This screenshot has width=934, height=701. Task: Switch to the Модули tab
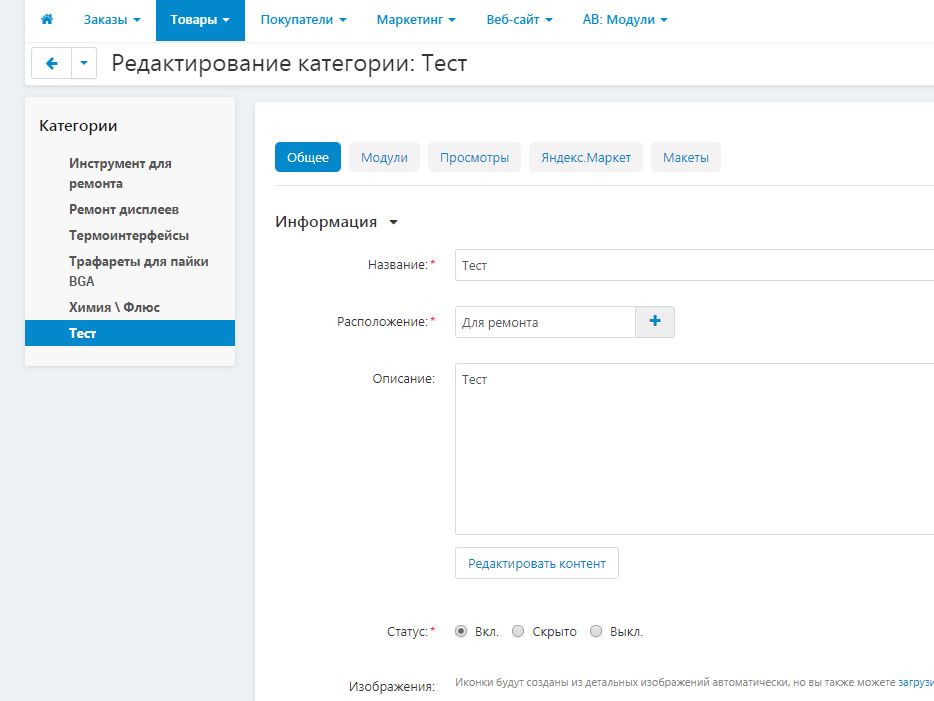(384, 157)
